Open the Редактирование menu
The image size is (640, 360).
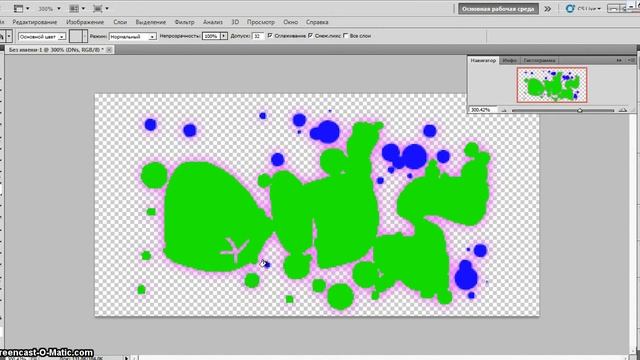(x=35, y=22)
